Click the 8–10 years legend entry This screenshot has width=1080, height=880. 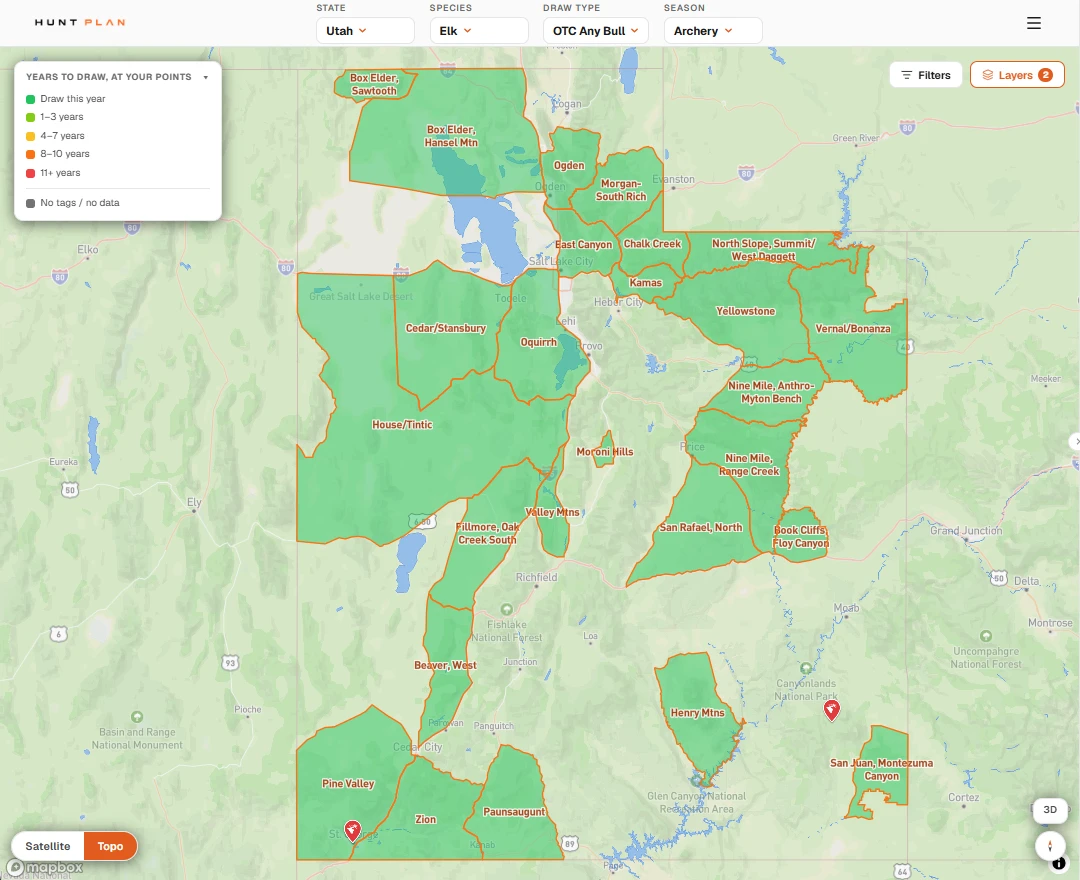pyautogui.click(x=58, y=154)
